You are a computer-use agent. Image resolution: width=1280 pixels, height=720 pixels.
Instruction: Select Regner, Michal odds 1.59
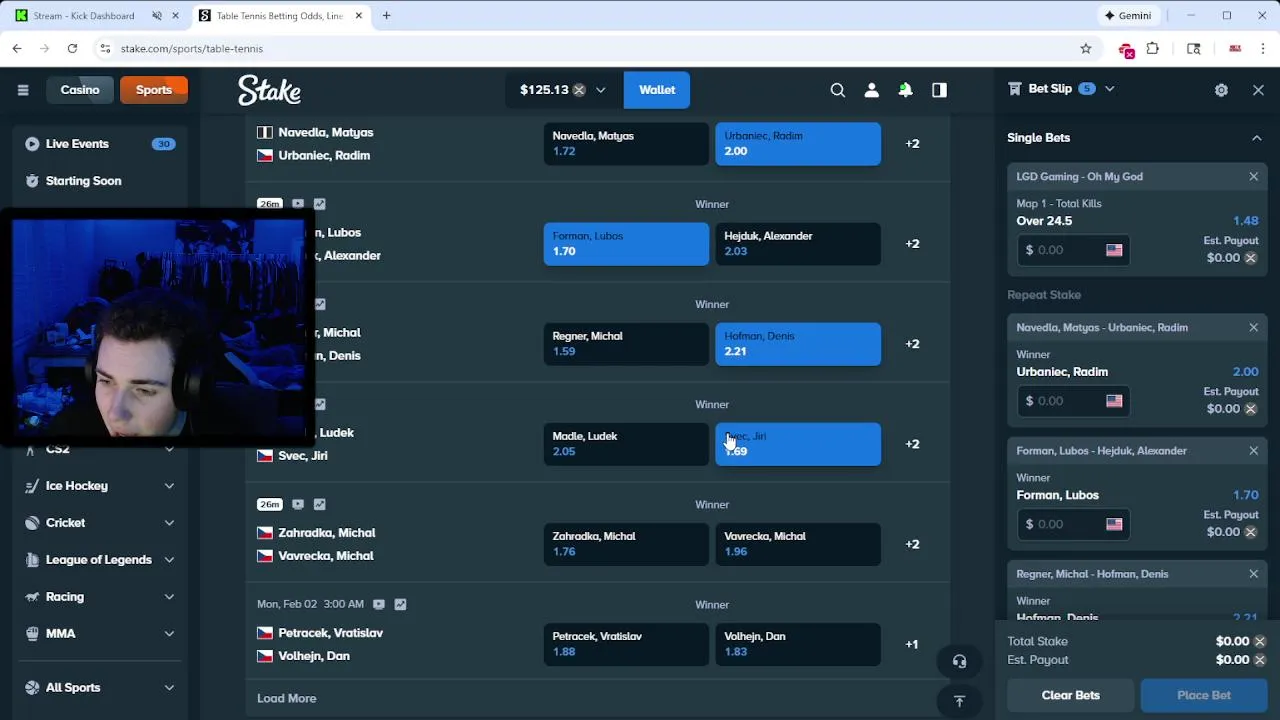point(626,344)
